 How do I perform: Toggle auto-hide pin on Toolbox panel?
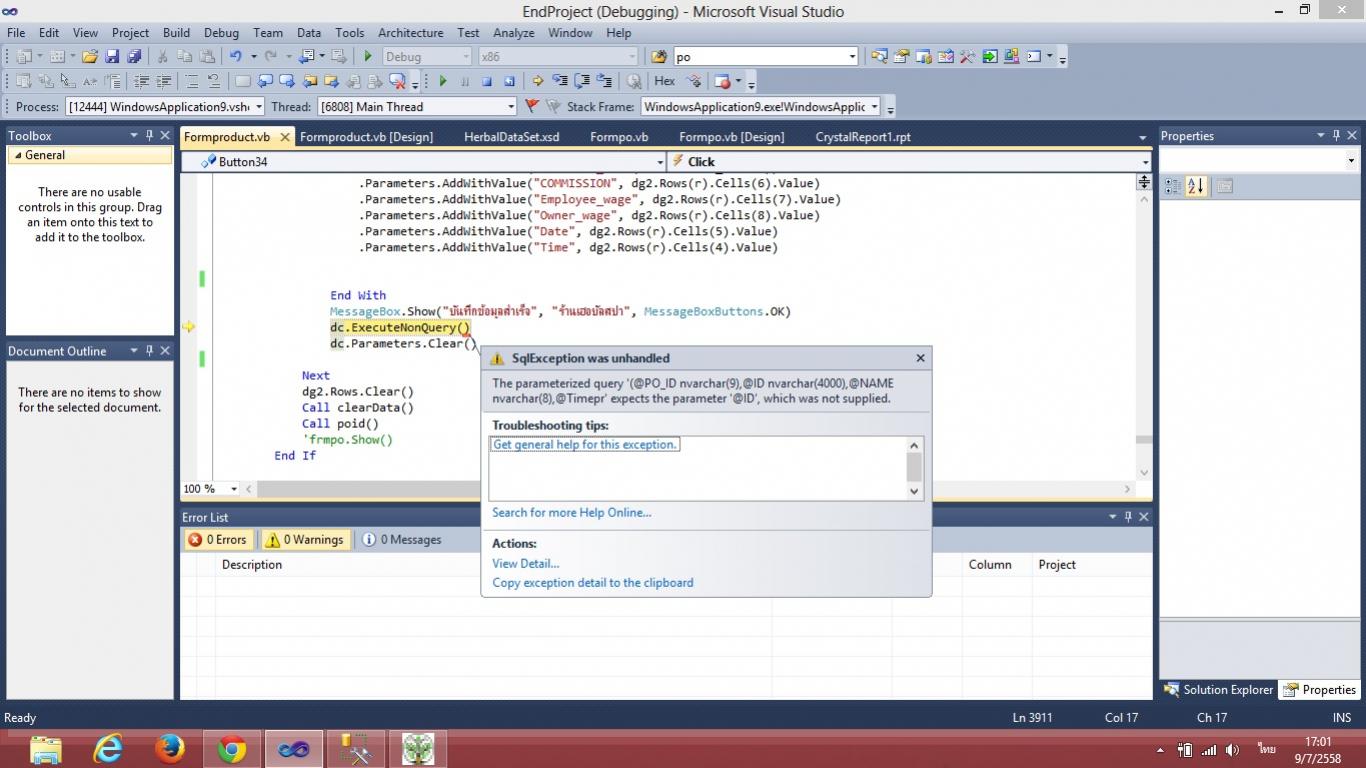click(149, 136)
